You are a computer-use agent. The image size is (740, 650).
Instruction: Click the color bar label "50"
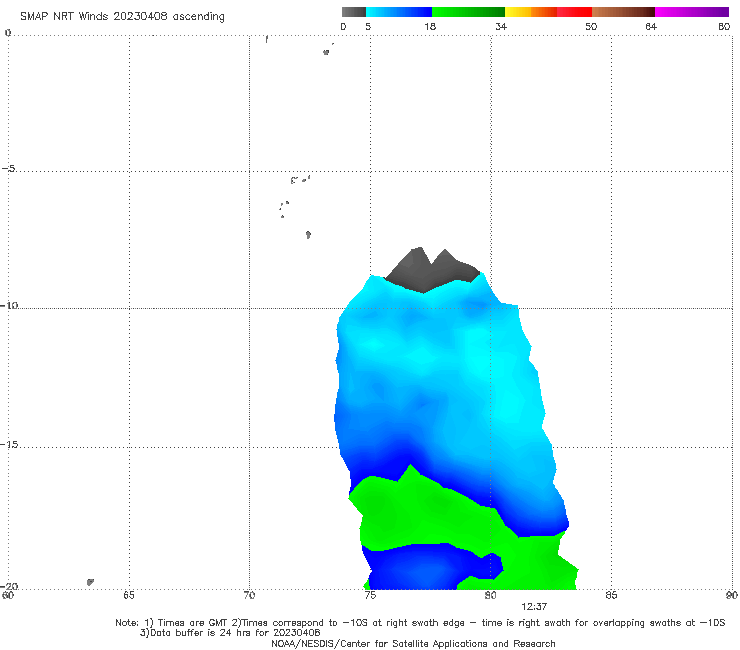591,26
